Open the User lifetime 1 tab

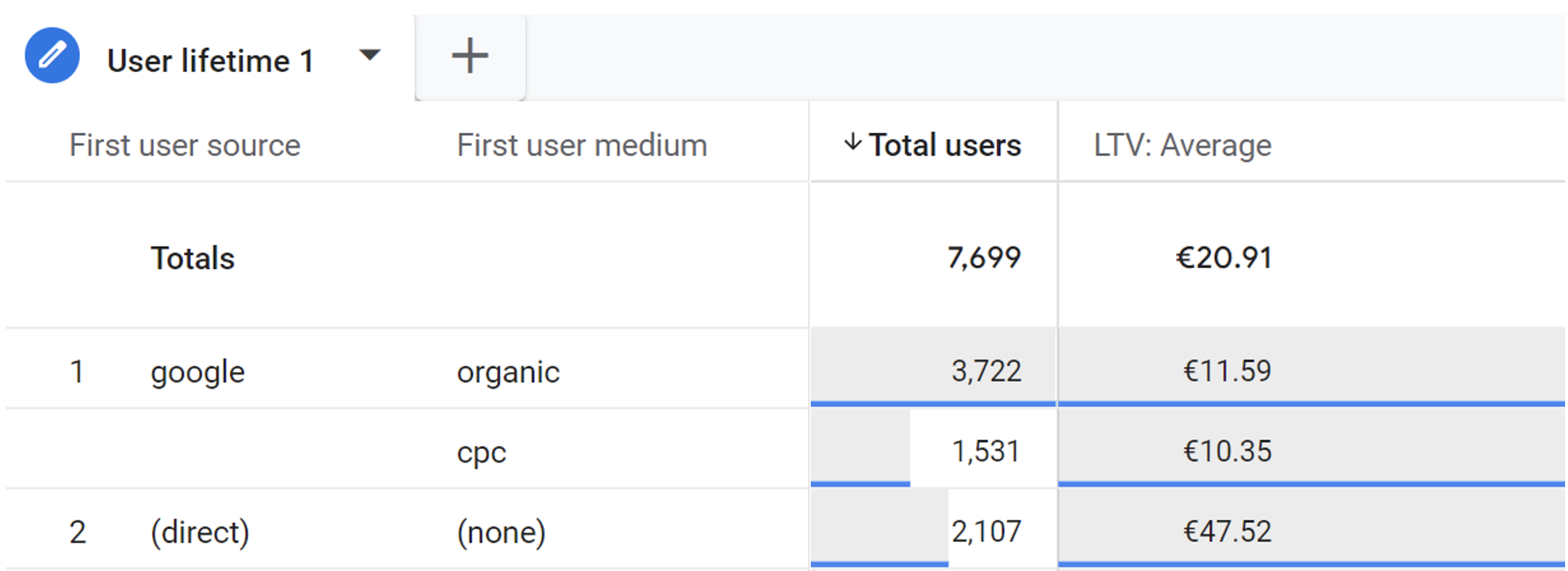[211, 61]
